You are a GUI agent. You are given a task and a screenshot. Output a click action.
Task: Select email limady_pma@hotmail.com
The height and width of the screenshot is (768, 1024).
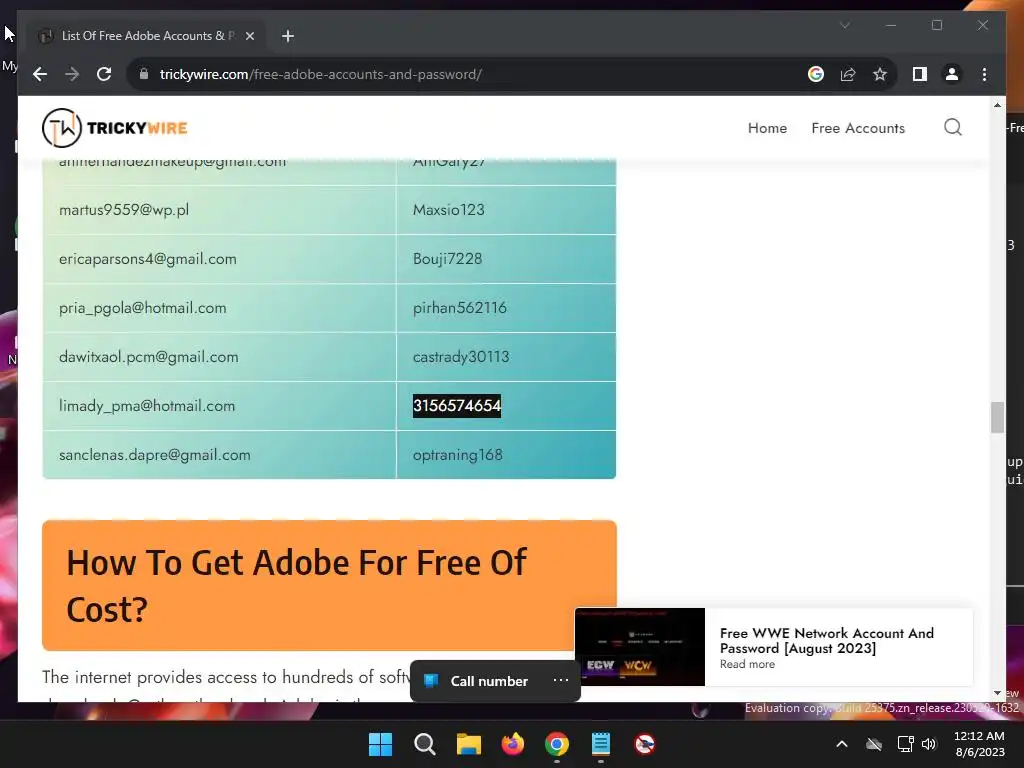pos(147,406)
